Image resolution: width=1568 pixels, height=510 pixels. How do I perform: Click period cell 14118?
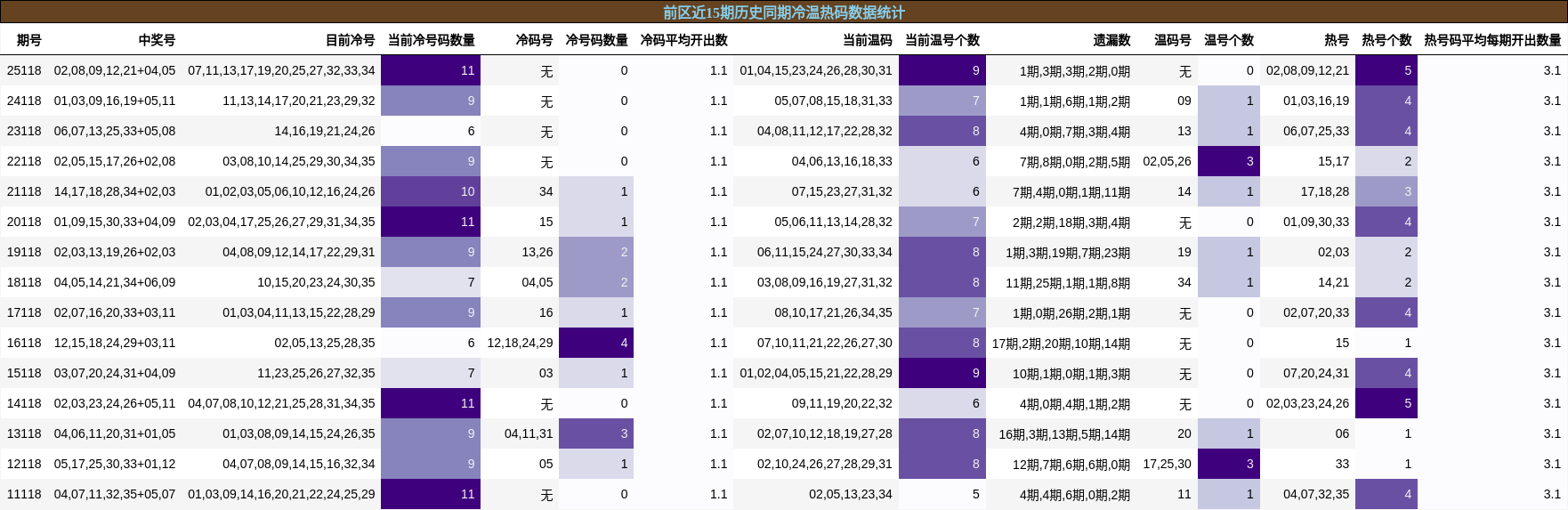(24, 403)
